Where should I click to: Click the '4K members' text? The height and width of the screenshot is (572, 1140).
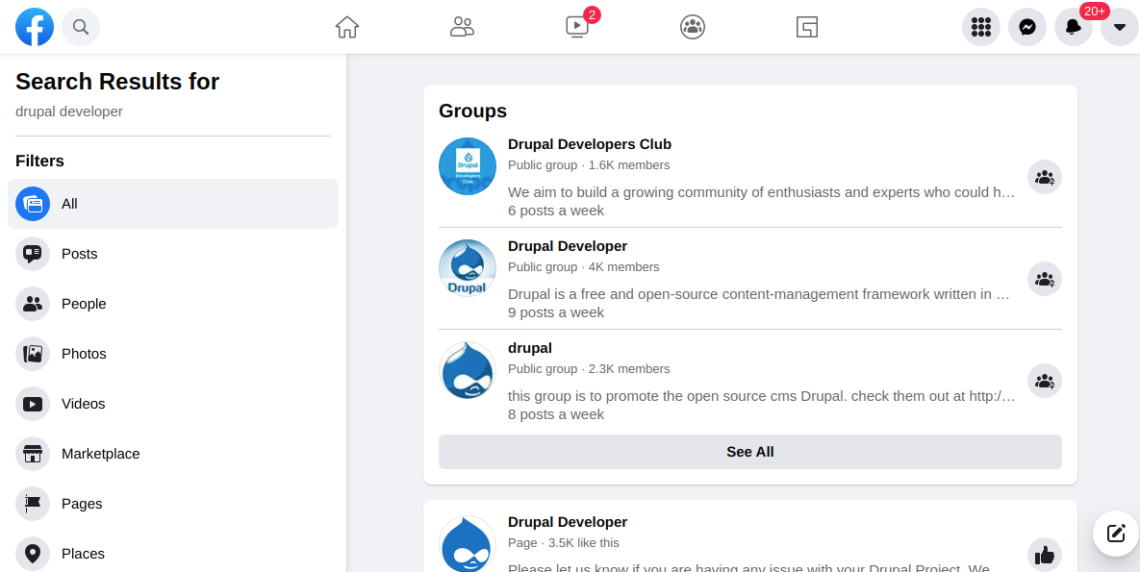(624, 267)
